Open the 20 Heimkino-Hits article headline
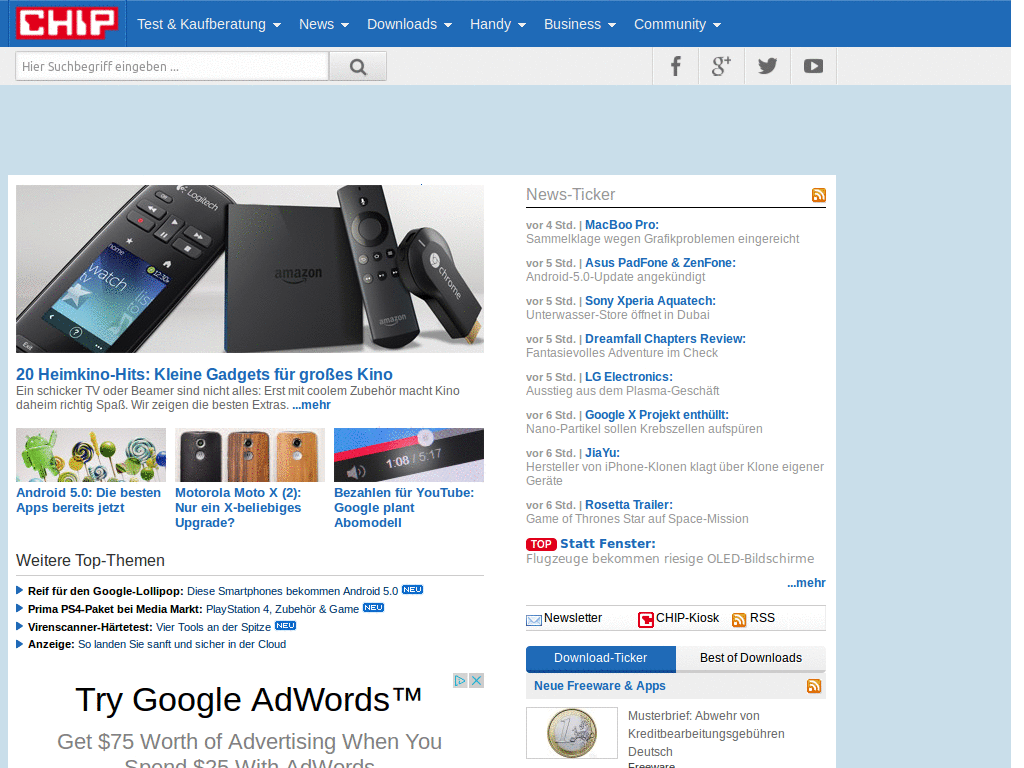Screen dimensions: 1024x768 pos(204,374)
